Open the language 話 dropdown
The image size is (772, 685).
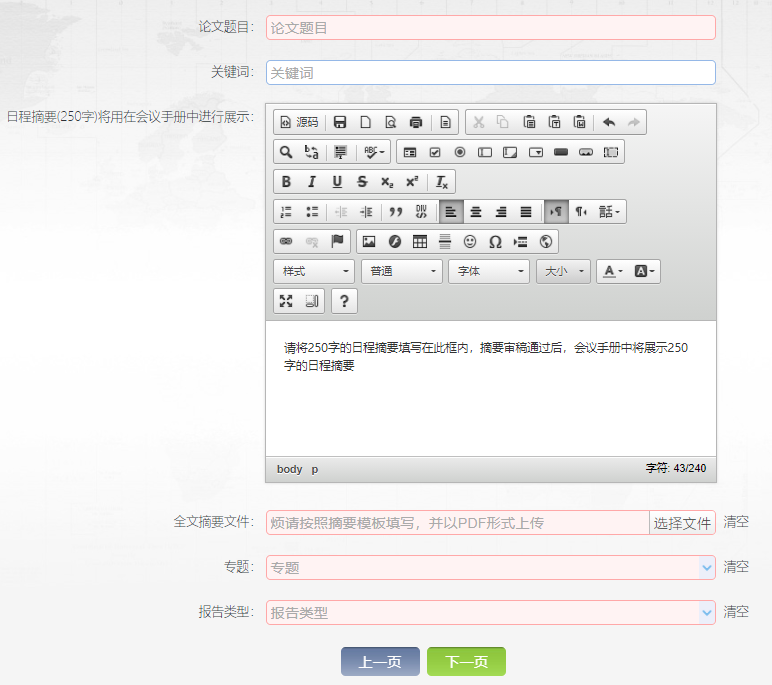609,212
